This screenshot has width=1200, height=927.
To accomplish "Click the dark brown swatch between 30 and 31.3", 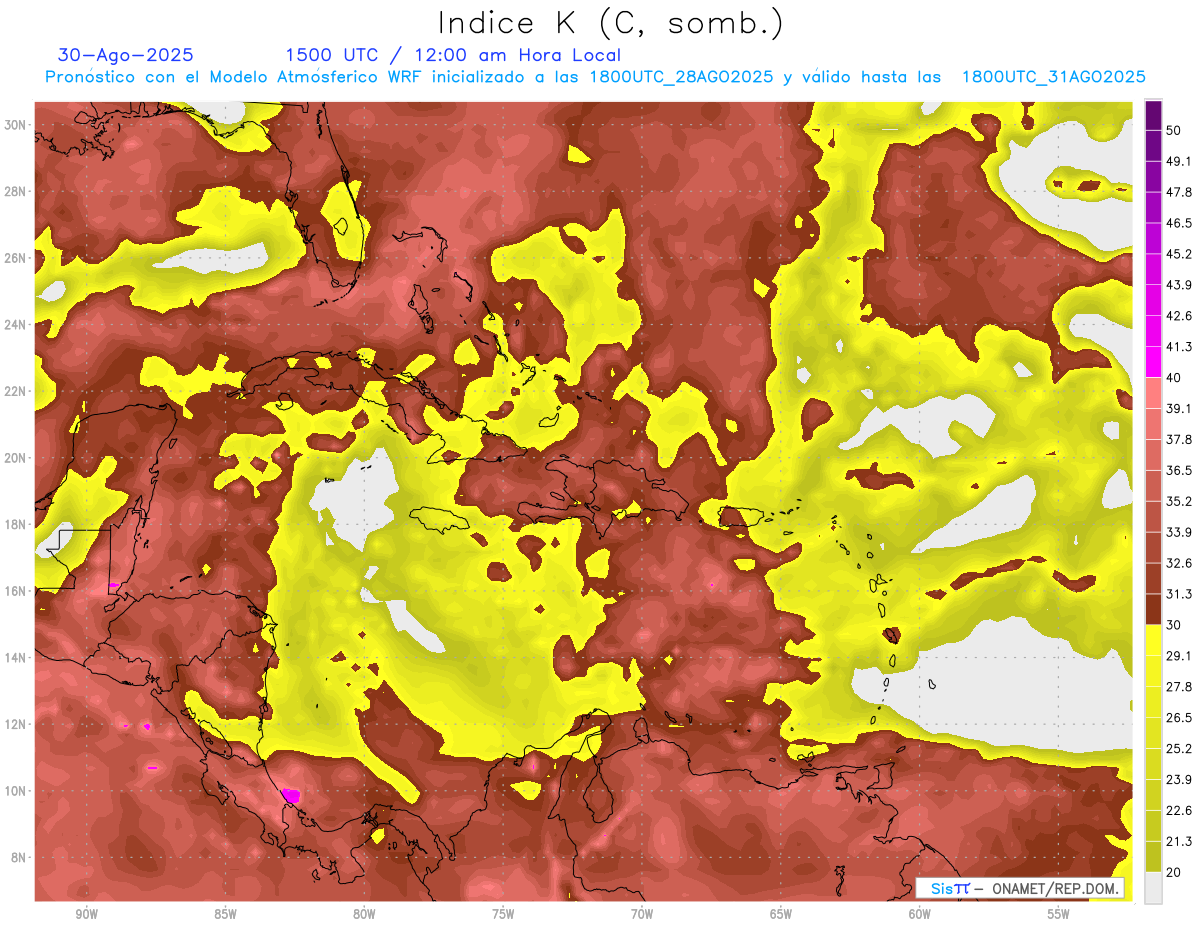I will click(x=1153, y=609).
